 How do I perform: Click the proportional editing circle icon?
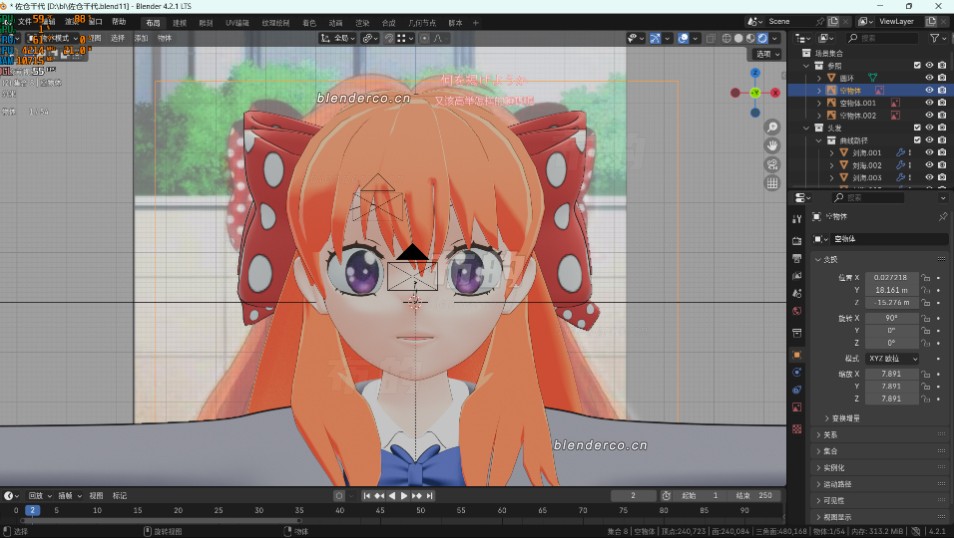(425, 38)
